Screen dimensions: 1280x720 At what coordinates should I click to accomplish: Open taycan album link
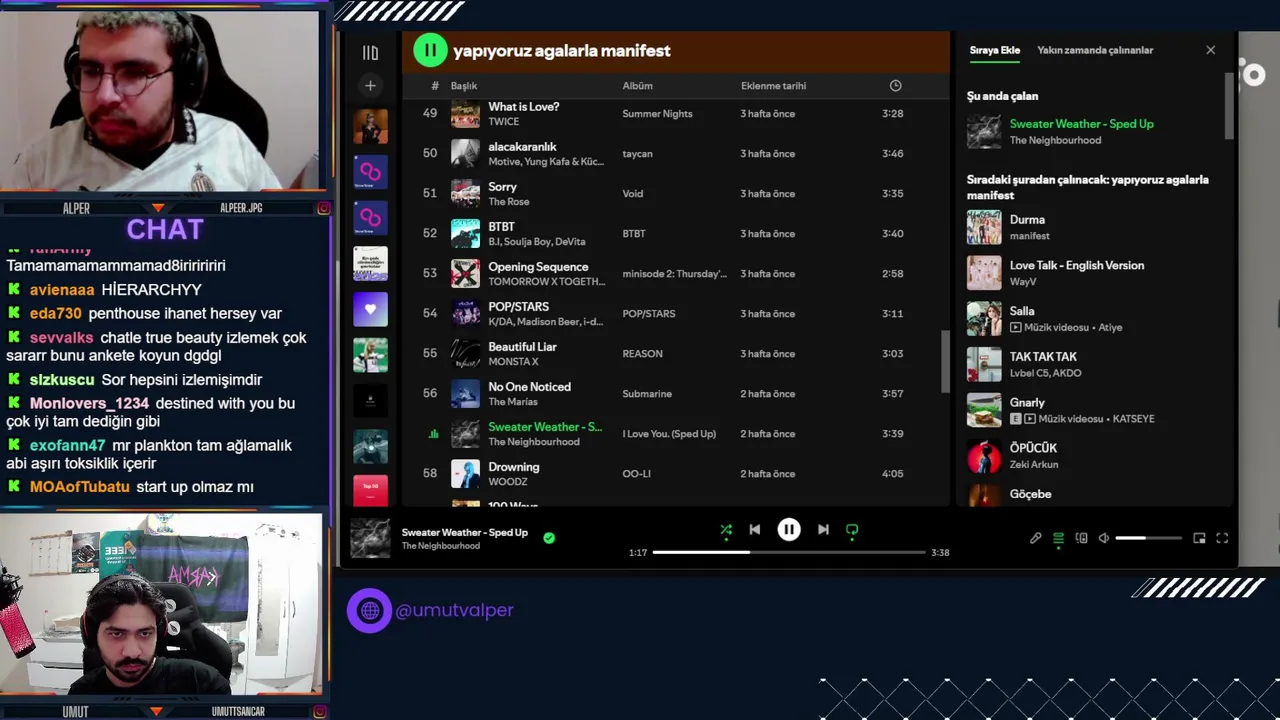pyautogui.click(x=637, y=154)
